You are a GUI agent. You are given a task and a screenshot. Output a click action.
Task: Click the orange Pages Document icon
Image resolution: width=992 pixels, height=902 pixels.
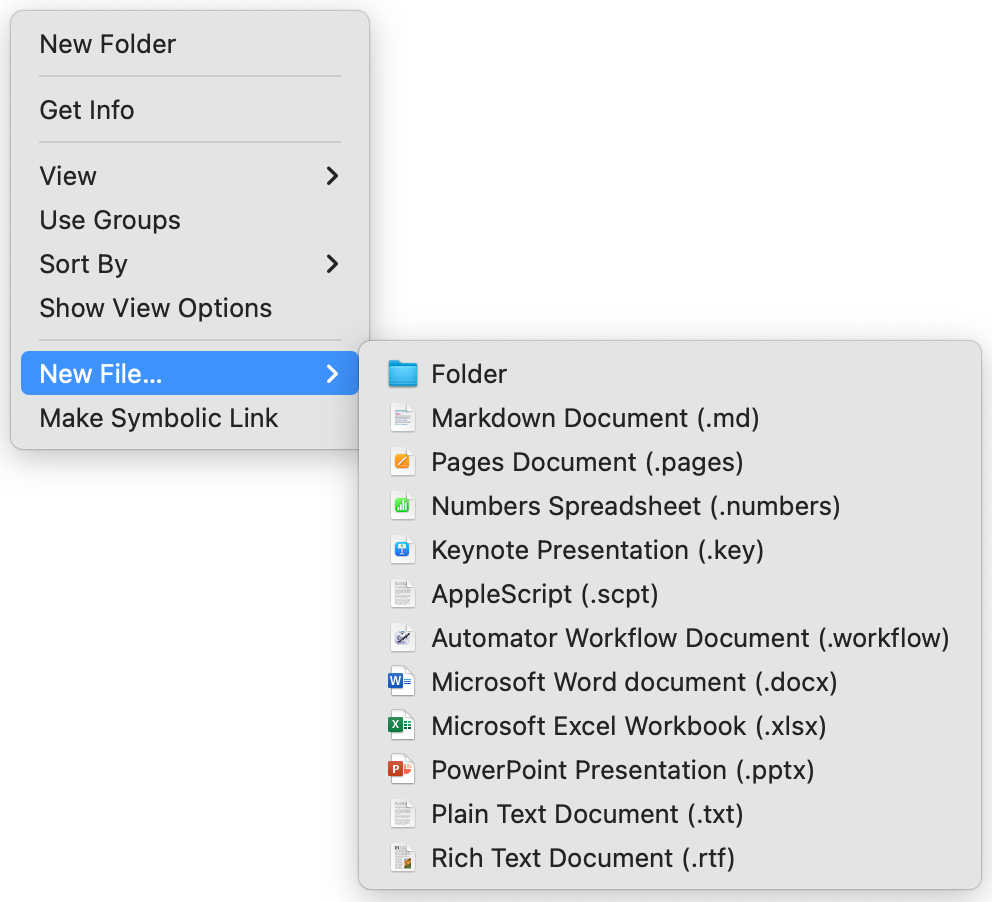(x=402, y=462)
